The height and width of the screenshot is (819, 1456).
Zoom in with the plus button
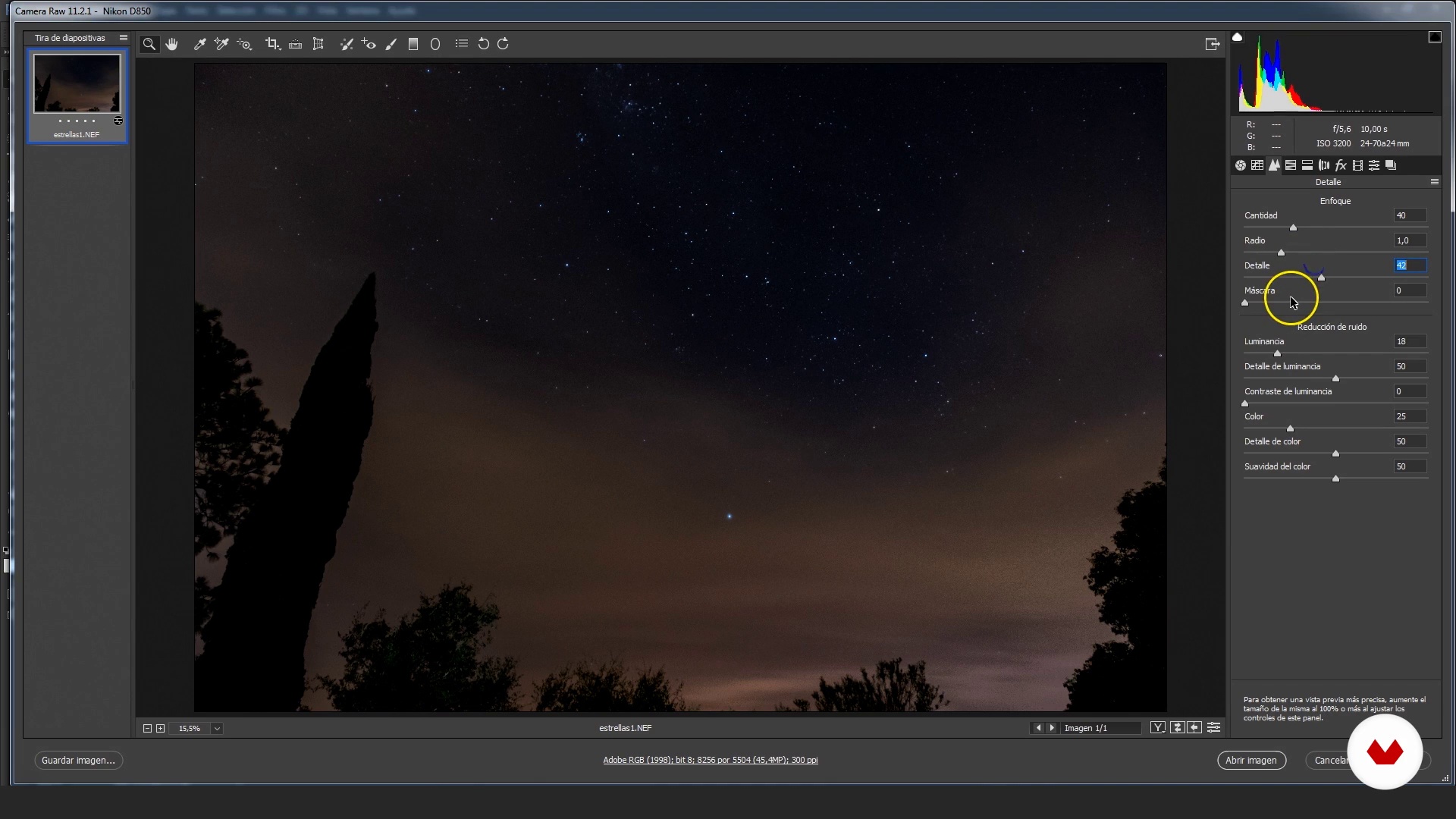click(x=160, y=729)
